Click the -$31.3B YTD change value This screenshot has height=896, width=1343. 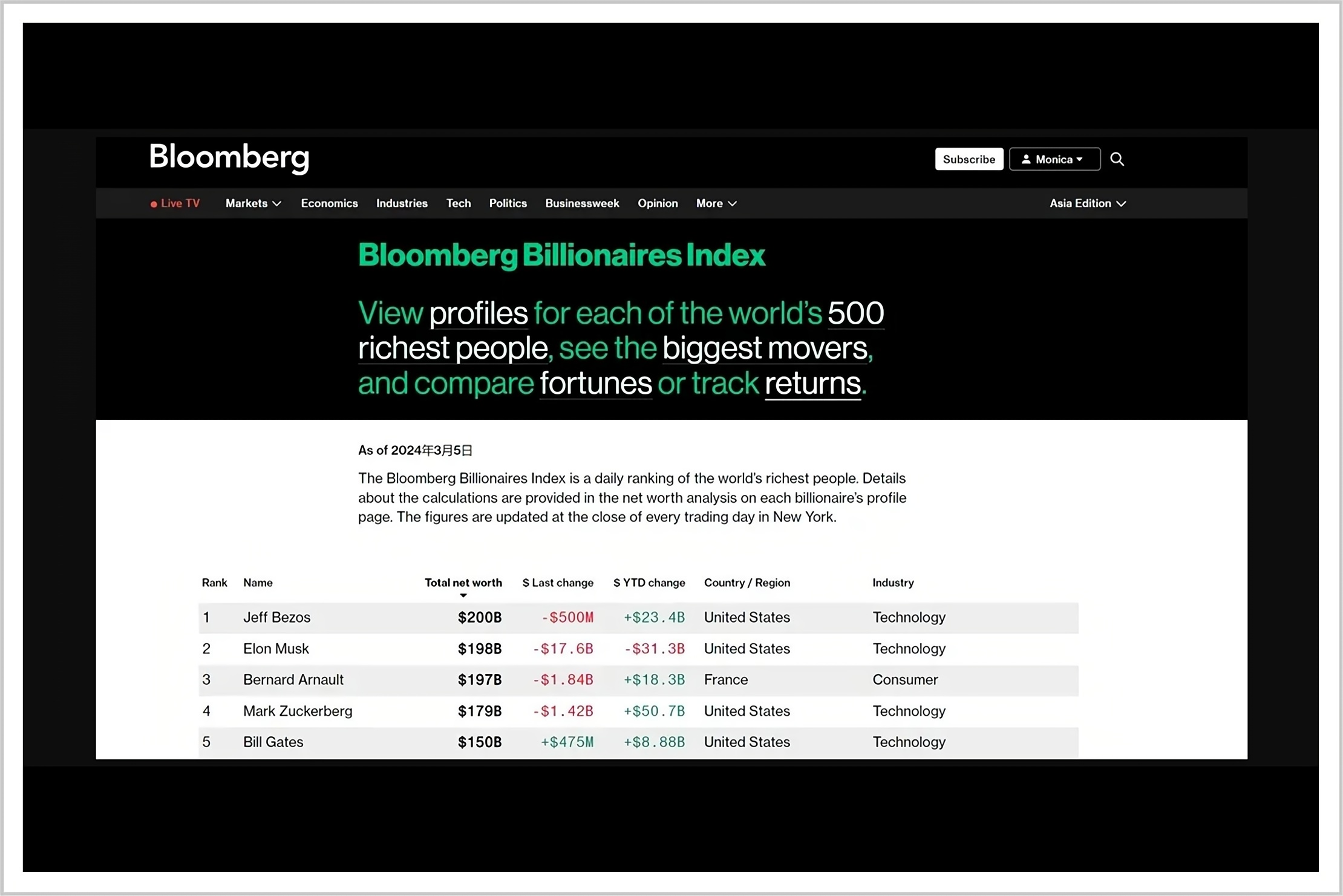[x=655, y=649]
